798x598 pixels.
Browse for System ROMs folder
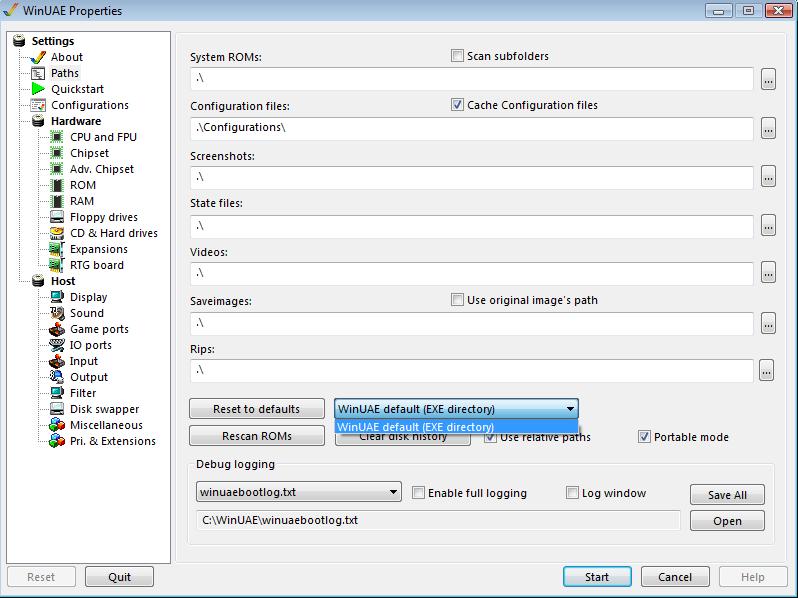point(768,79)
